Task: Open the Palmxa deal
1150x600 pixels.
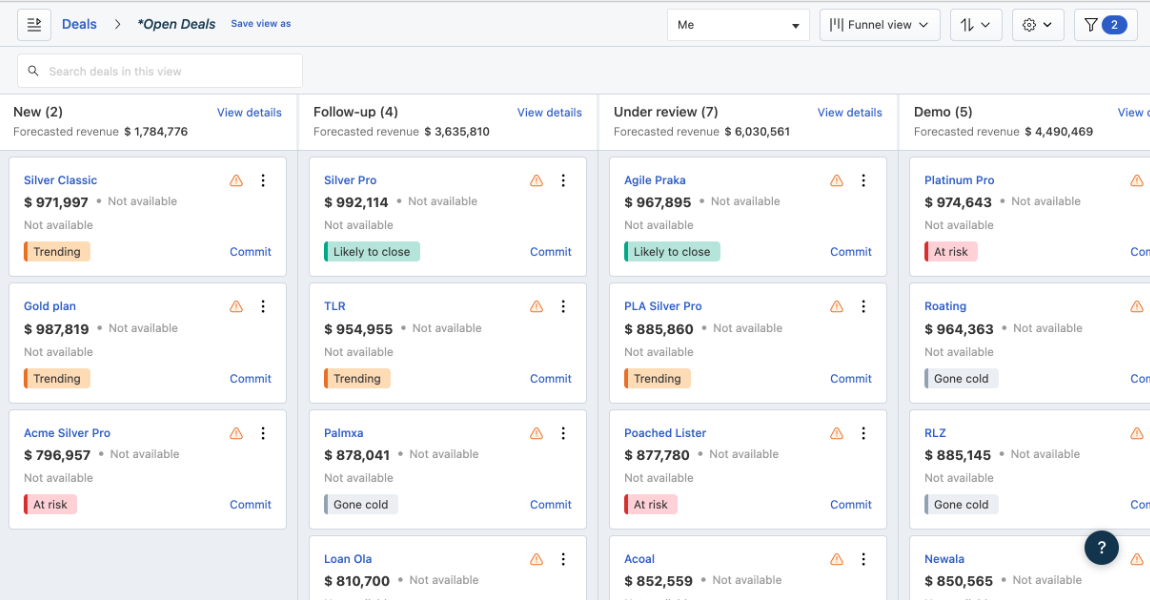Action: tap(343, 433)
